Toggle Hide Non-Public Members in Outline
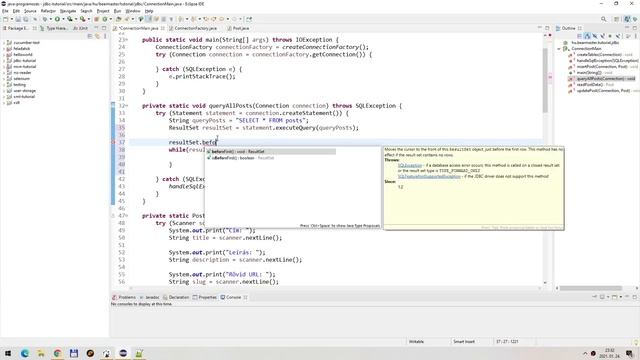Screen dimensions: 640x360 610,36
